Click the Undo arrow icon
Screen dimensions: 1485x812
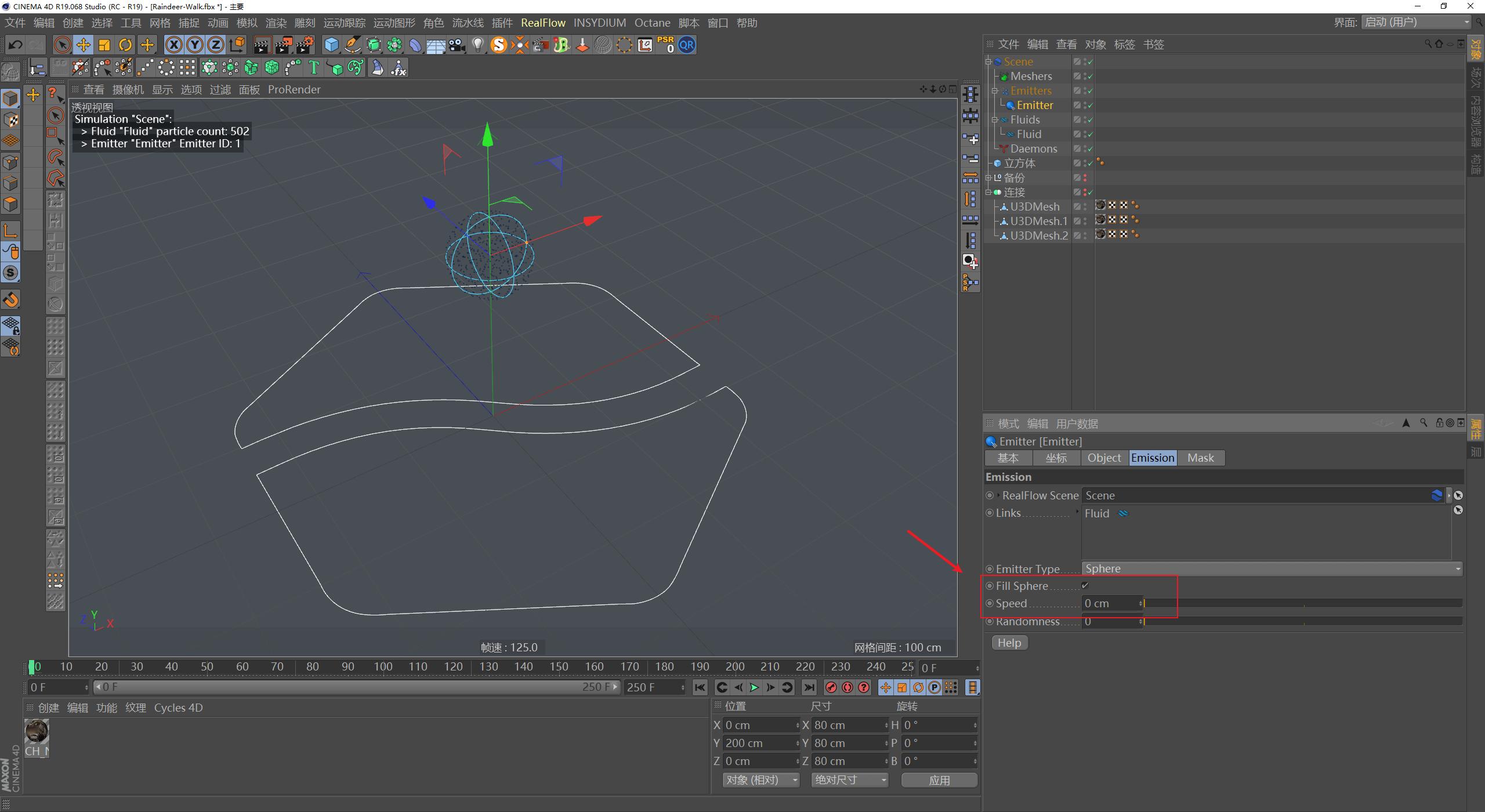[15, 45]
